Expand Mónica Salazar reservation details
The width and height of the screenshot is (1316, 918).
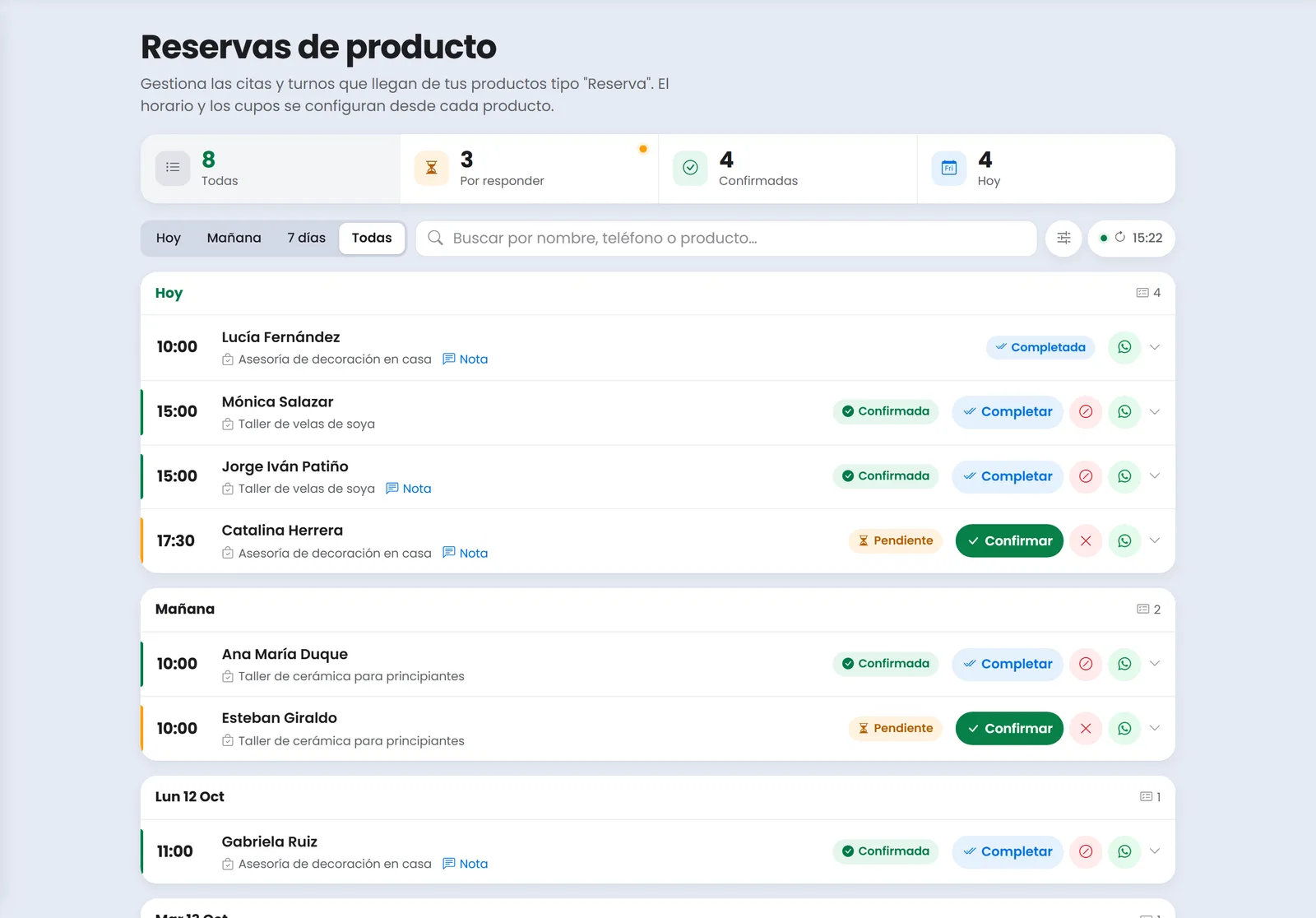pyautogui.click(x=1155, y=411)
